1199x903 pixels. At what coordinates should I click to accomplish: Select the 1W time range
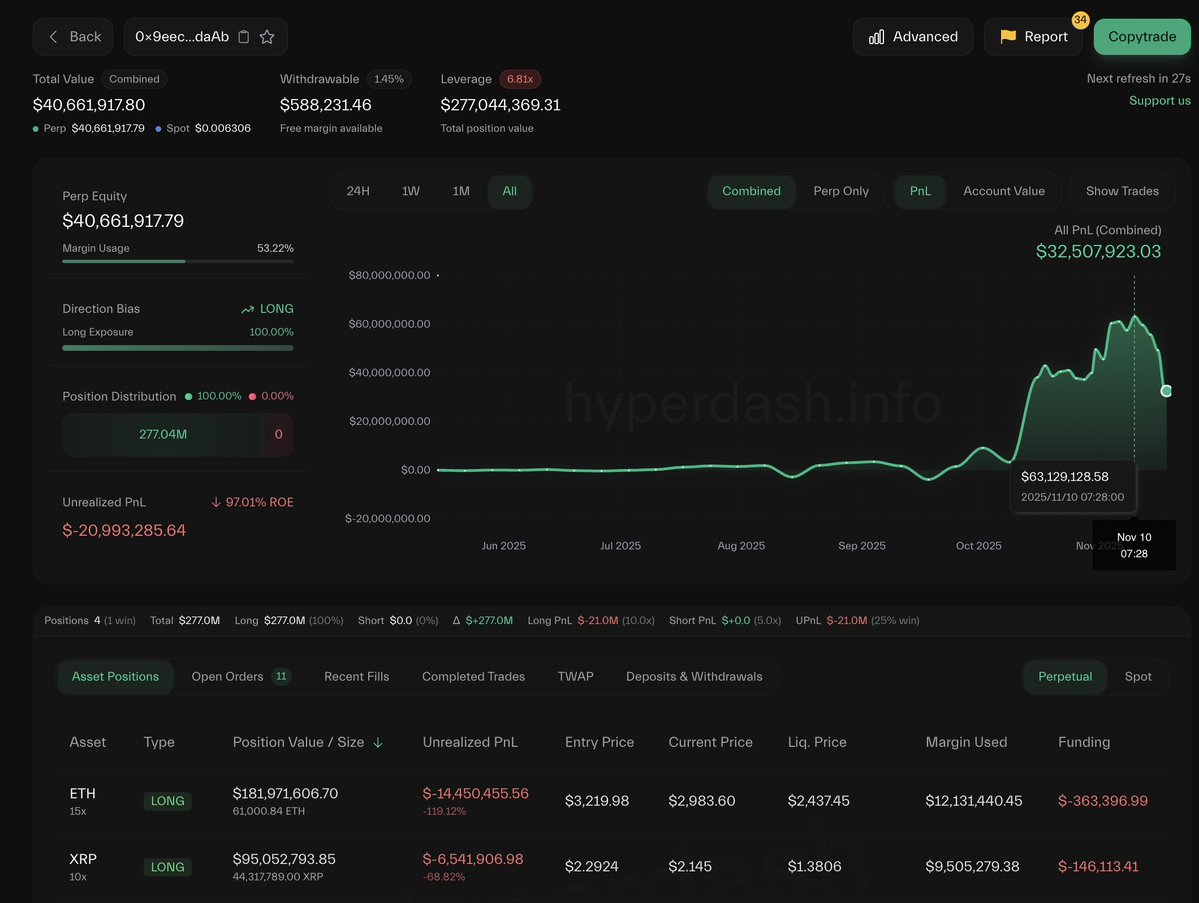point(410,191)
